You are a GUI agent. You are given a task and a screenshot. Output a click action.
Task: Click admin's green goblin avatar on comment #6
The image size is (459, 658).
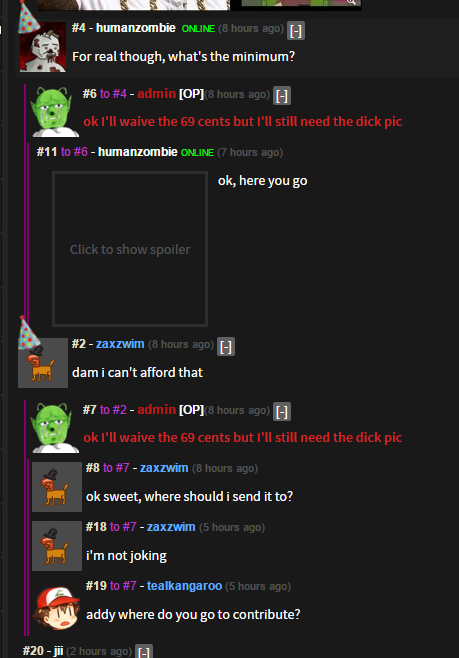56,112
